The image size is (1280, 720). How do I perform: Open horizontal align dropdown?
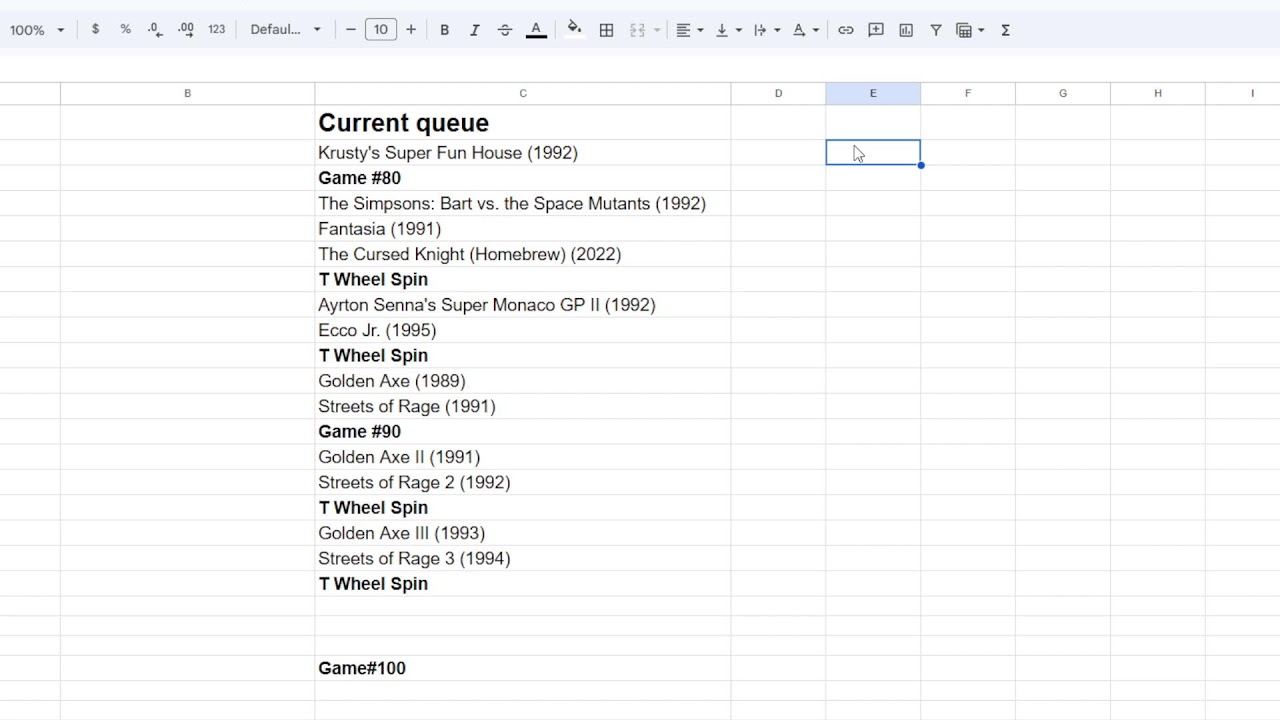pyautogui.click(x=689, y=30)
